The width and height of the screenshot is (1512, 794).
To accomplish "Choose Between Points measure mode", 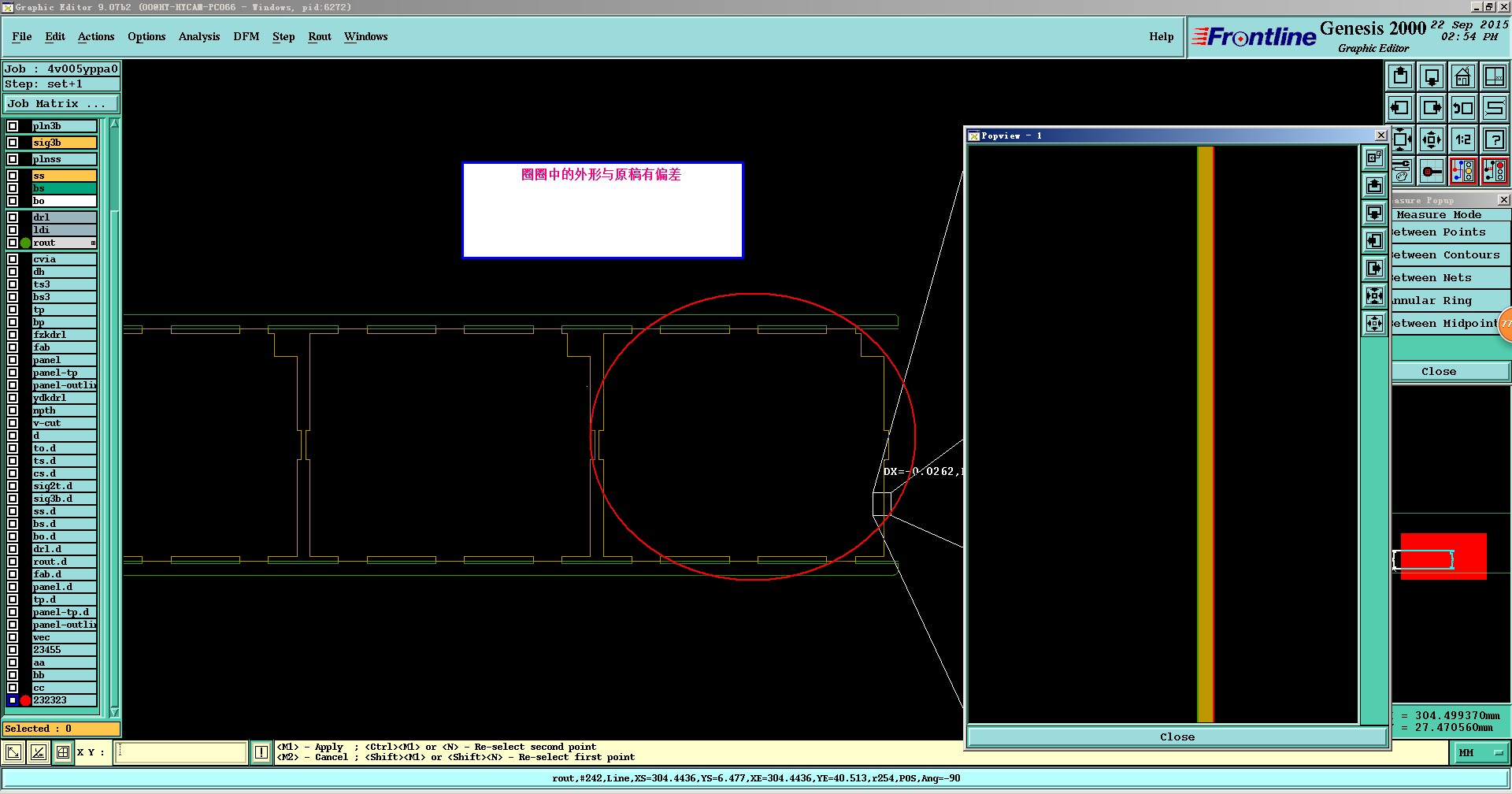I will (x=1451, y=232).
